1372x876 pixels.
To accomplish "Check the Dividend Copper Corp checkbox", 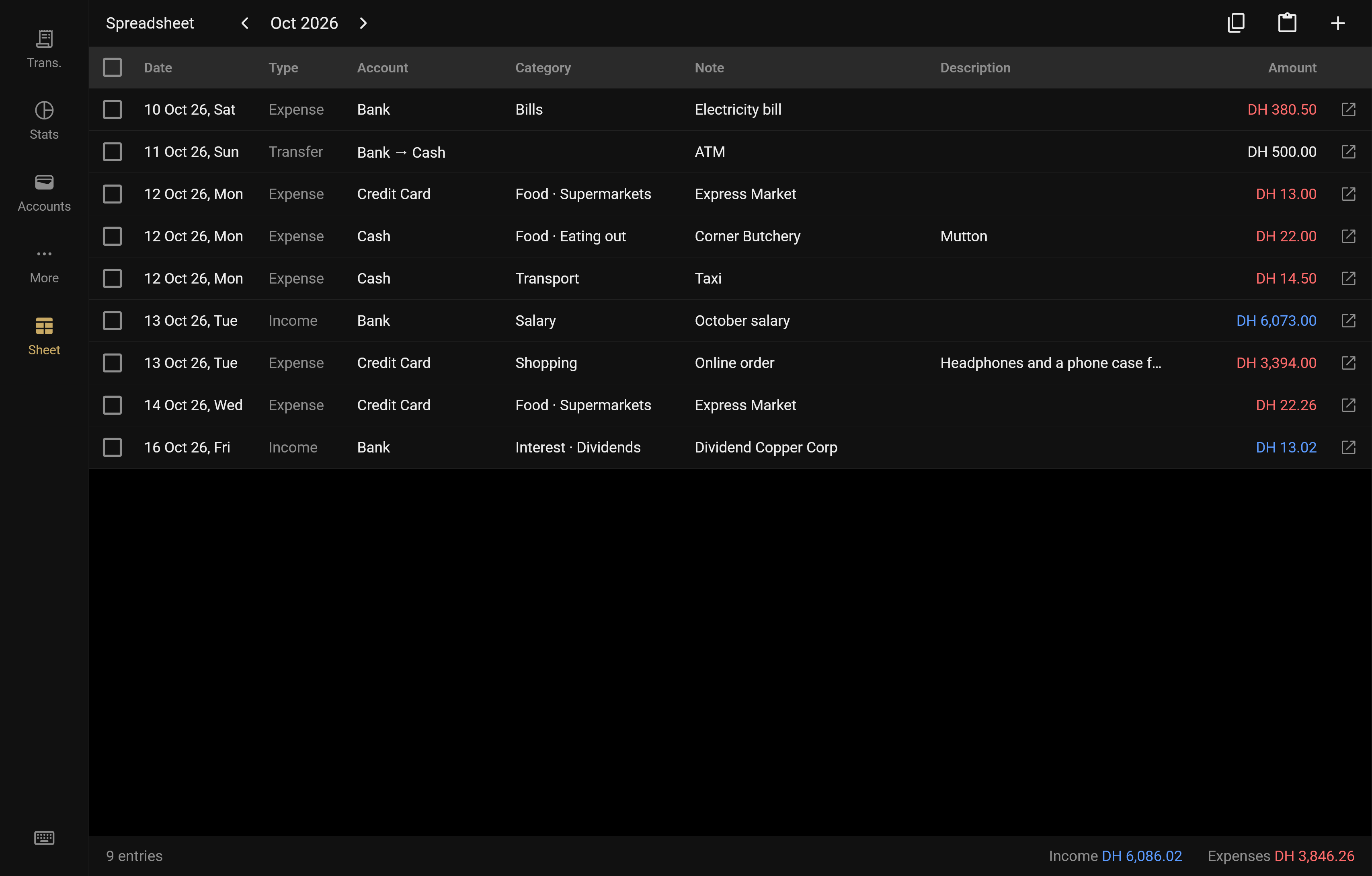I will (x=112, y=447).
